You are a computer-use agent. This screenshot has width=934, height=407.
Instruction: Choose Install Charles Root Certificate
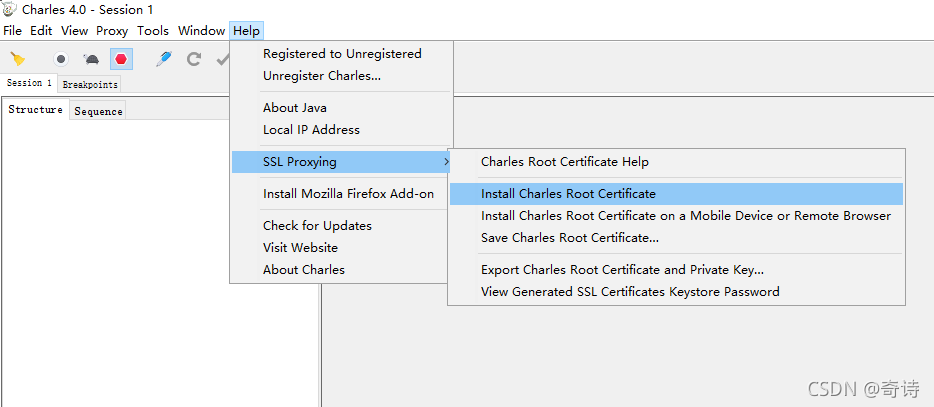[x=676, y=194]
